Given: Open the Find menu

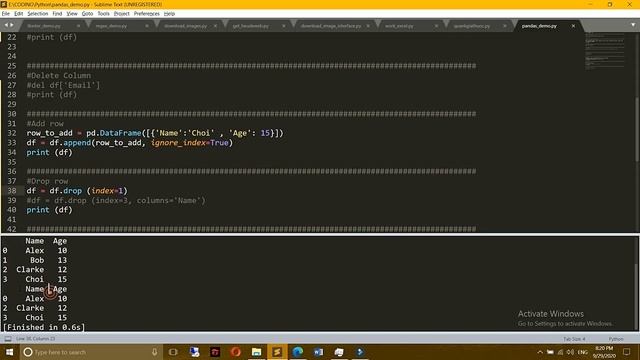Looking at the screenshot, I should (x=57, y=13).
